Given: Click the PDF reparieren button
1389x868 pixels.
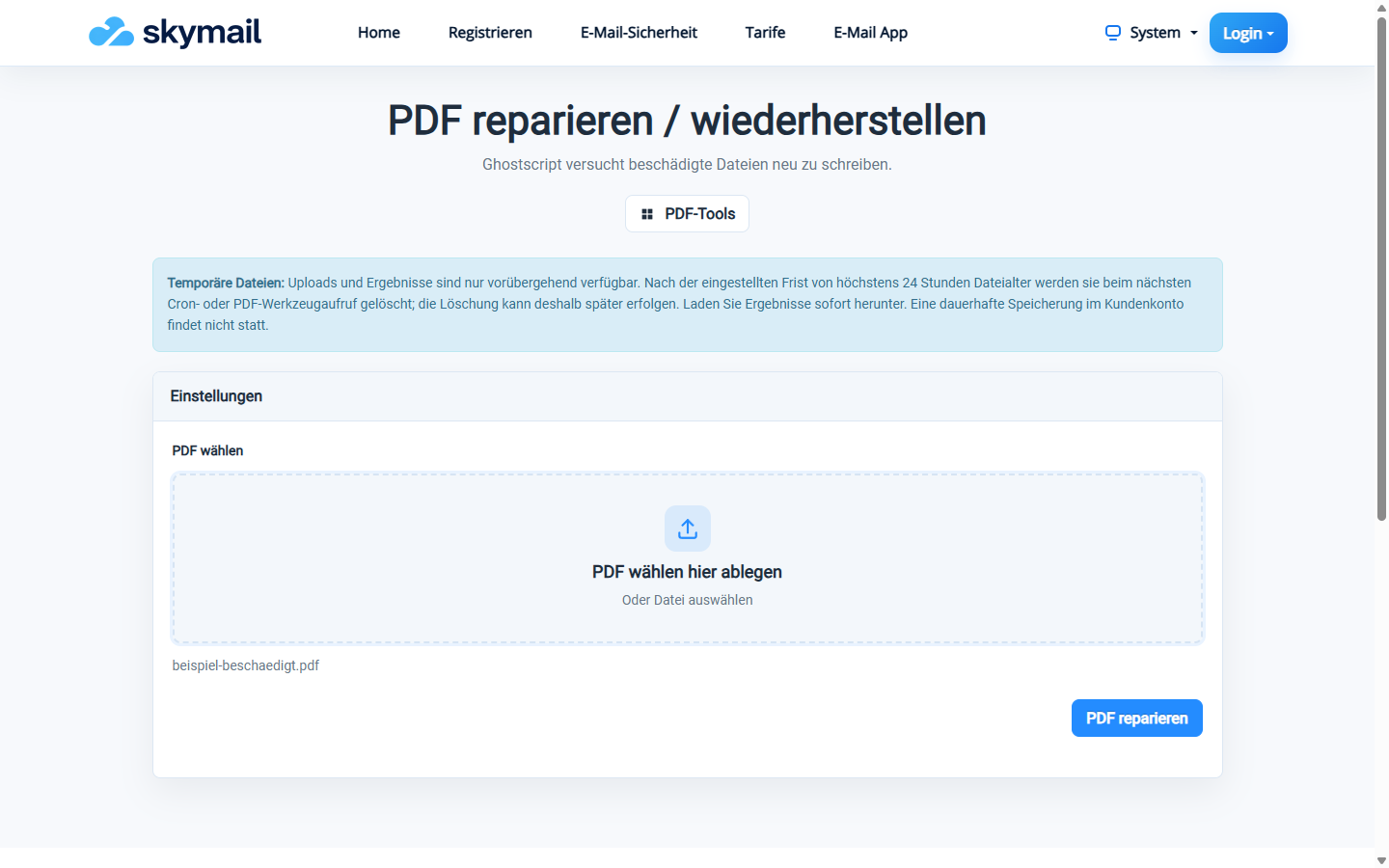Looking at the screenshot, I should pos(1137,719).
